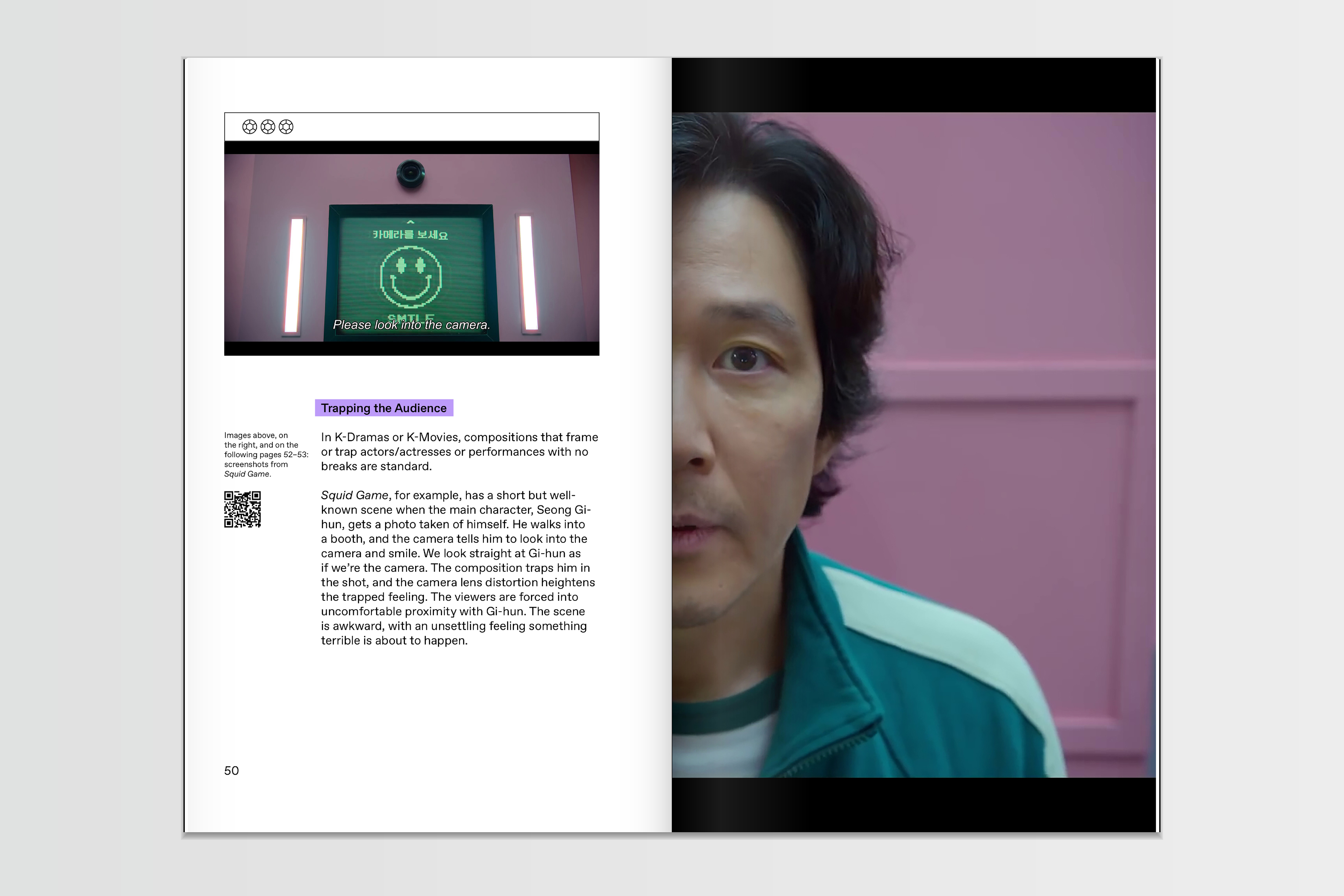
Task: Click the italic 'Squid Game' in body paragraph
Action: [354, 495]
